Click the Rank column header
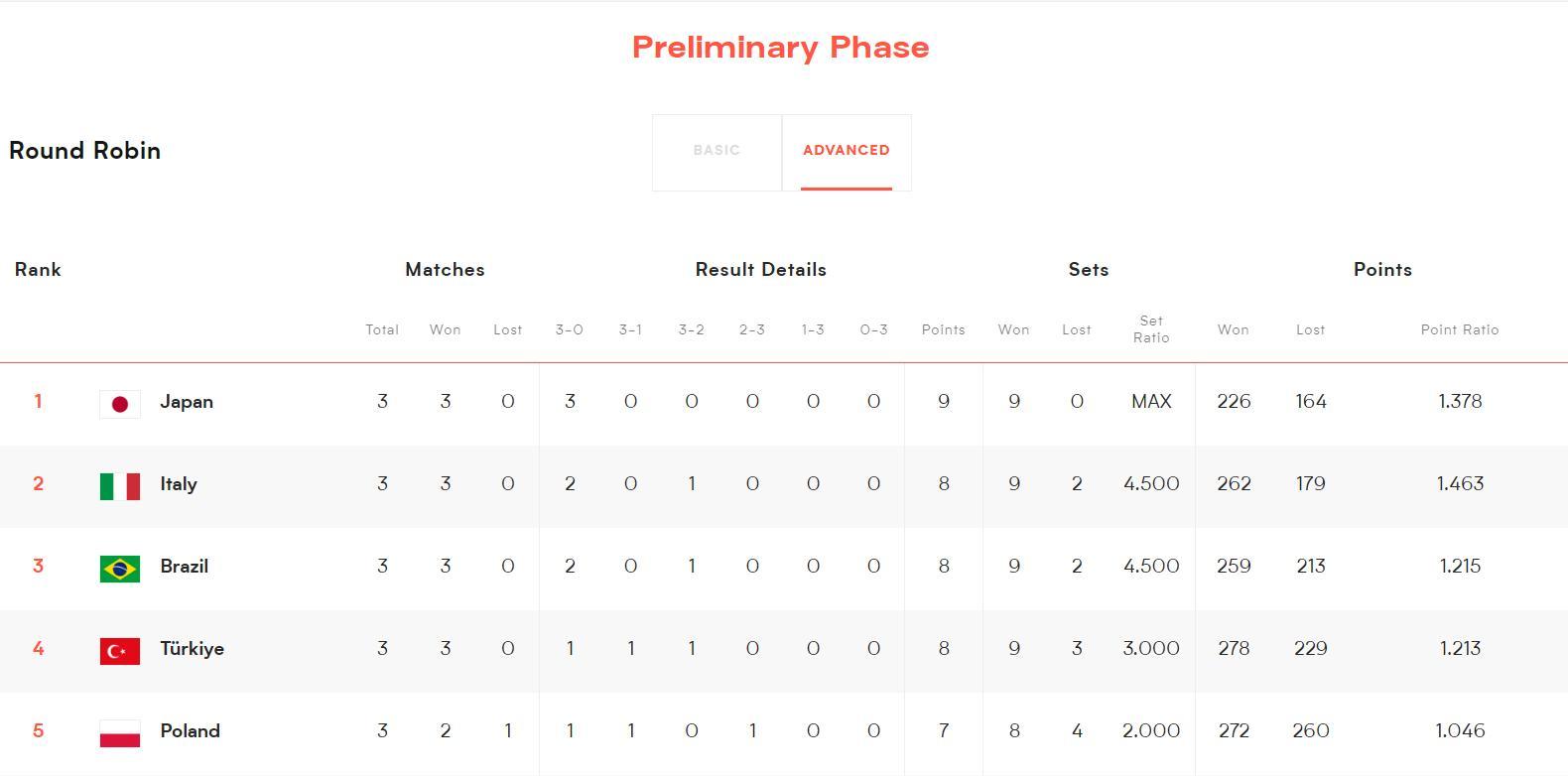 (x=38, y=270)
